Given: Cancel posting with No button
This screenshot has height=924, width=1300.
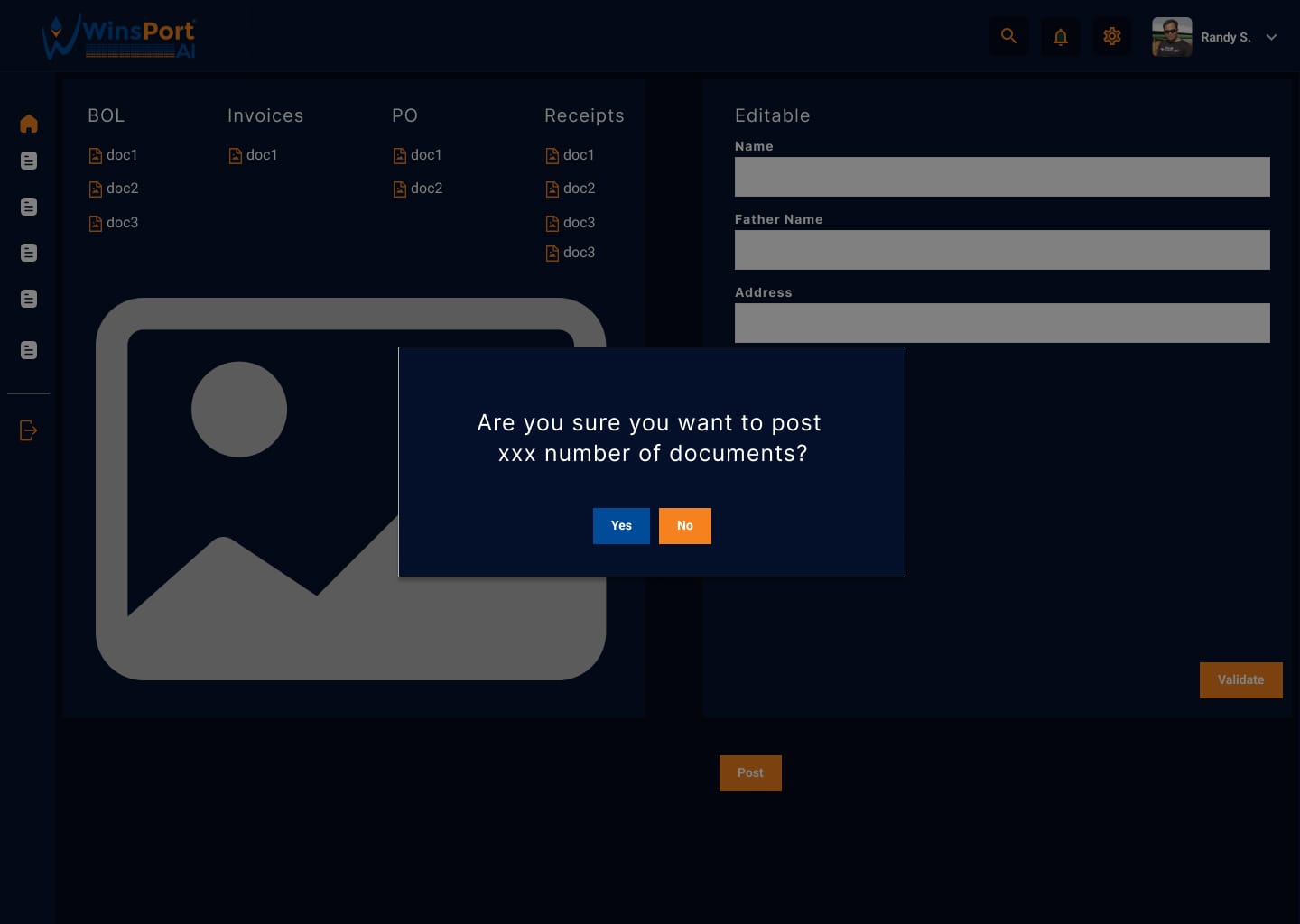Looking at the screenshot, I should click(x=685, y=526).
